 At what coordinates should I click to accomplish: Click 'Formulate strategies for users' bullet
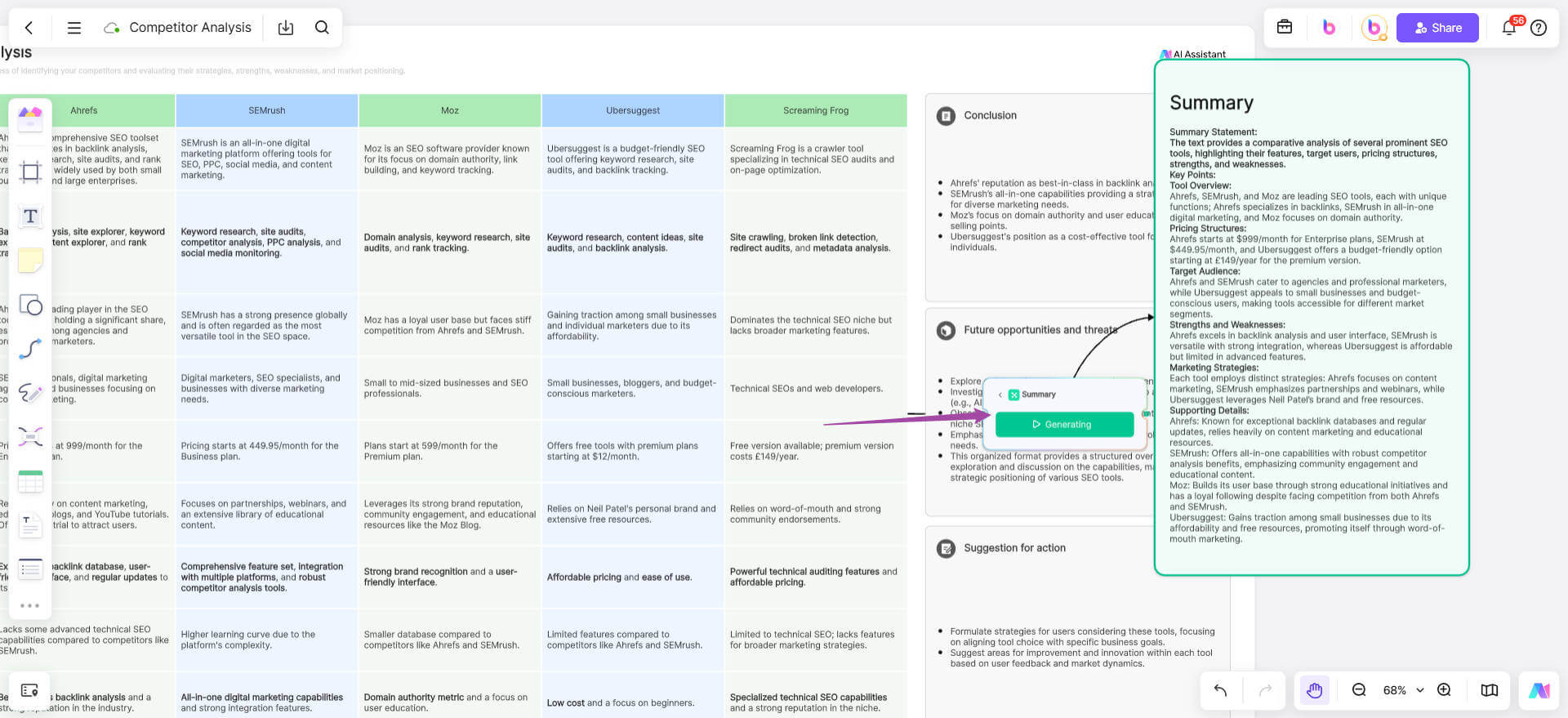pyautogui.click(x=1082, y=636)
